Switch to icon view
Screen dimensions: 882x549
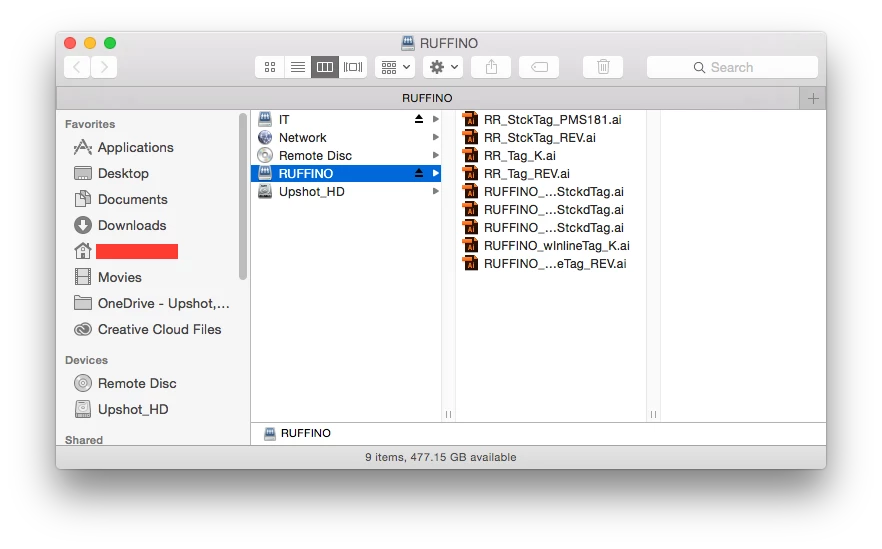coord(270,67)
